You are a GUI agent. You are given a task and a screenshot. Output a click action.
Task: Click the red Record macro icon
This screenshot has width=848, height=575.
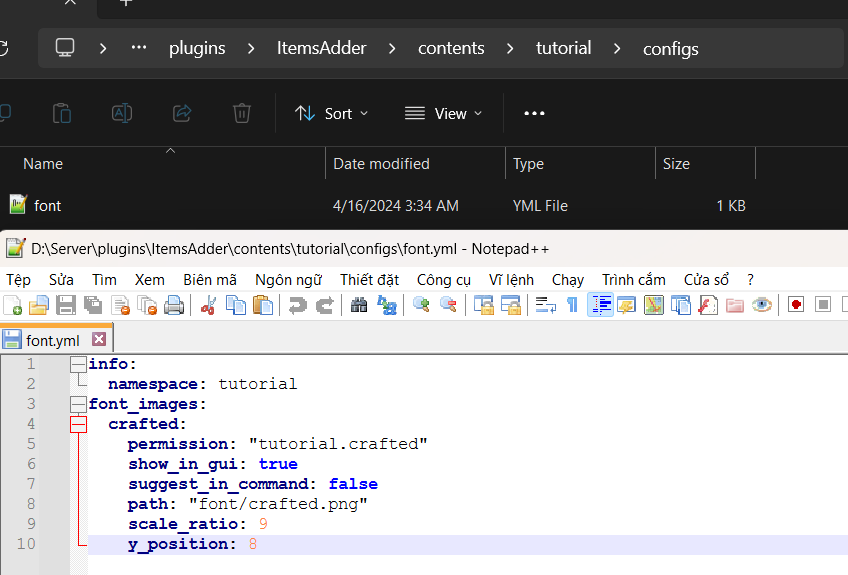click(796, 305)
